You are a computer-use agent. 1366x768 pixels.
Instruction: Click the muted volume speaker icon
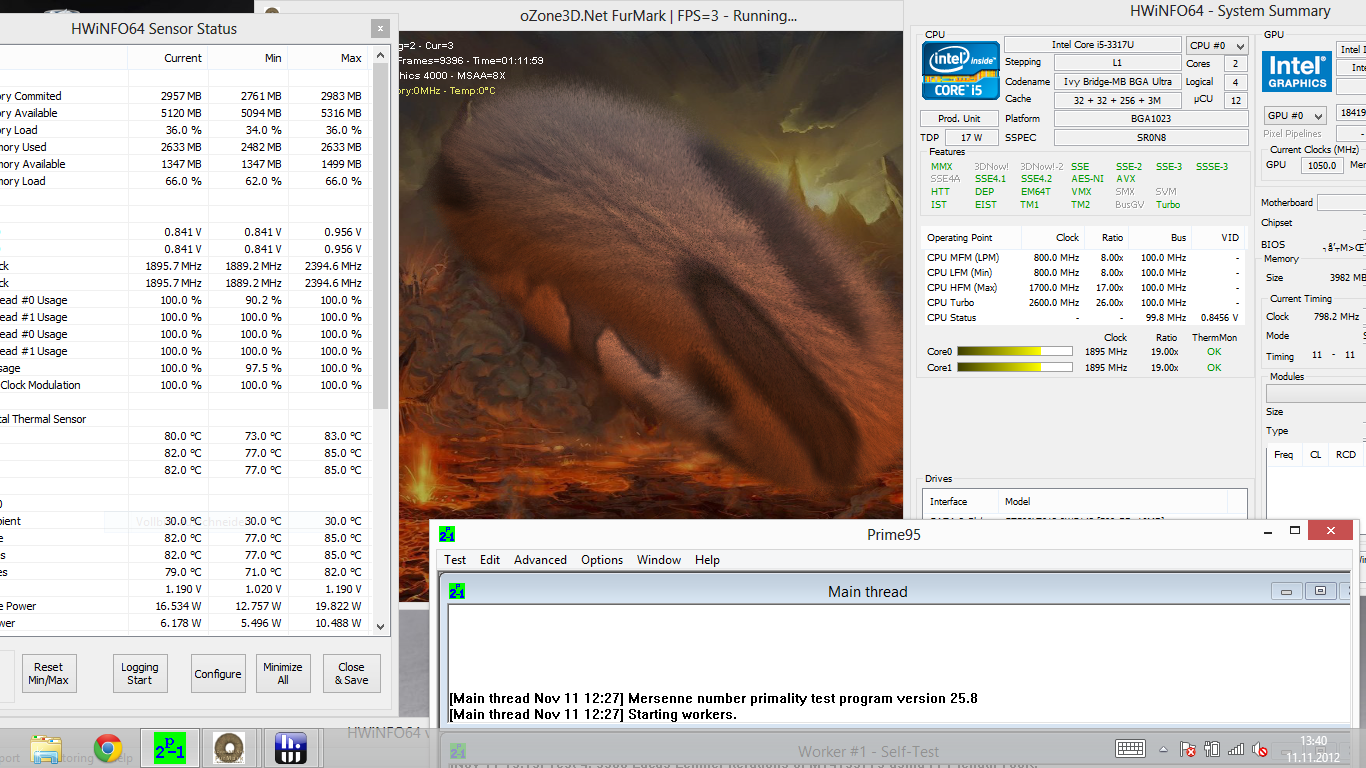tap(1260, 749)
